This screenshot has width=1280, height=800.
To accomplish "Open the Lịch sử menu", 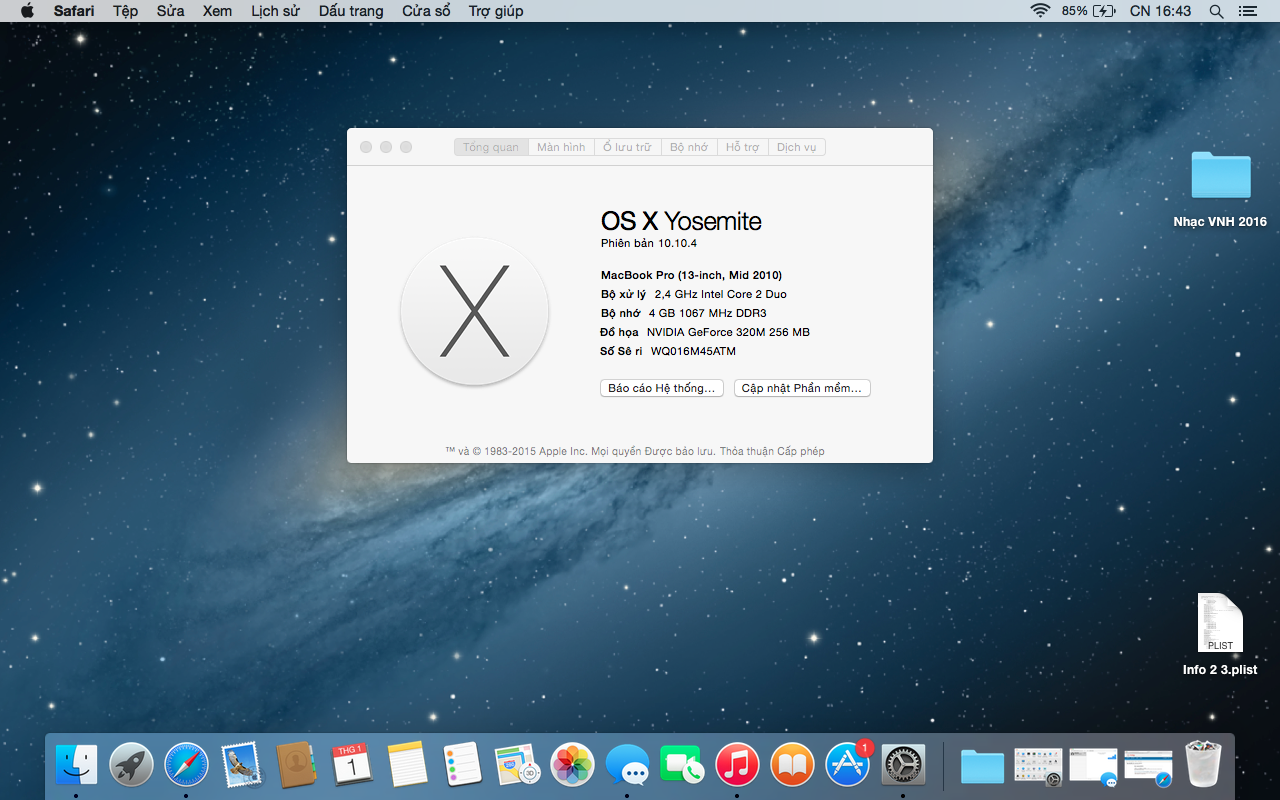I will pos(275,11).
